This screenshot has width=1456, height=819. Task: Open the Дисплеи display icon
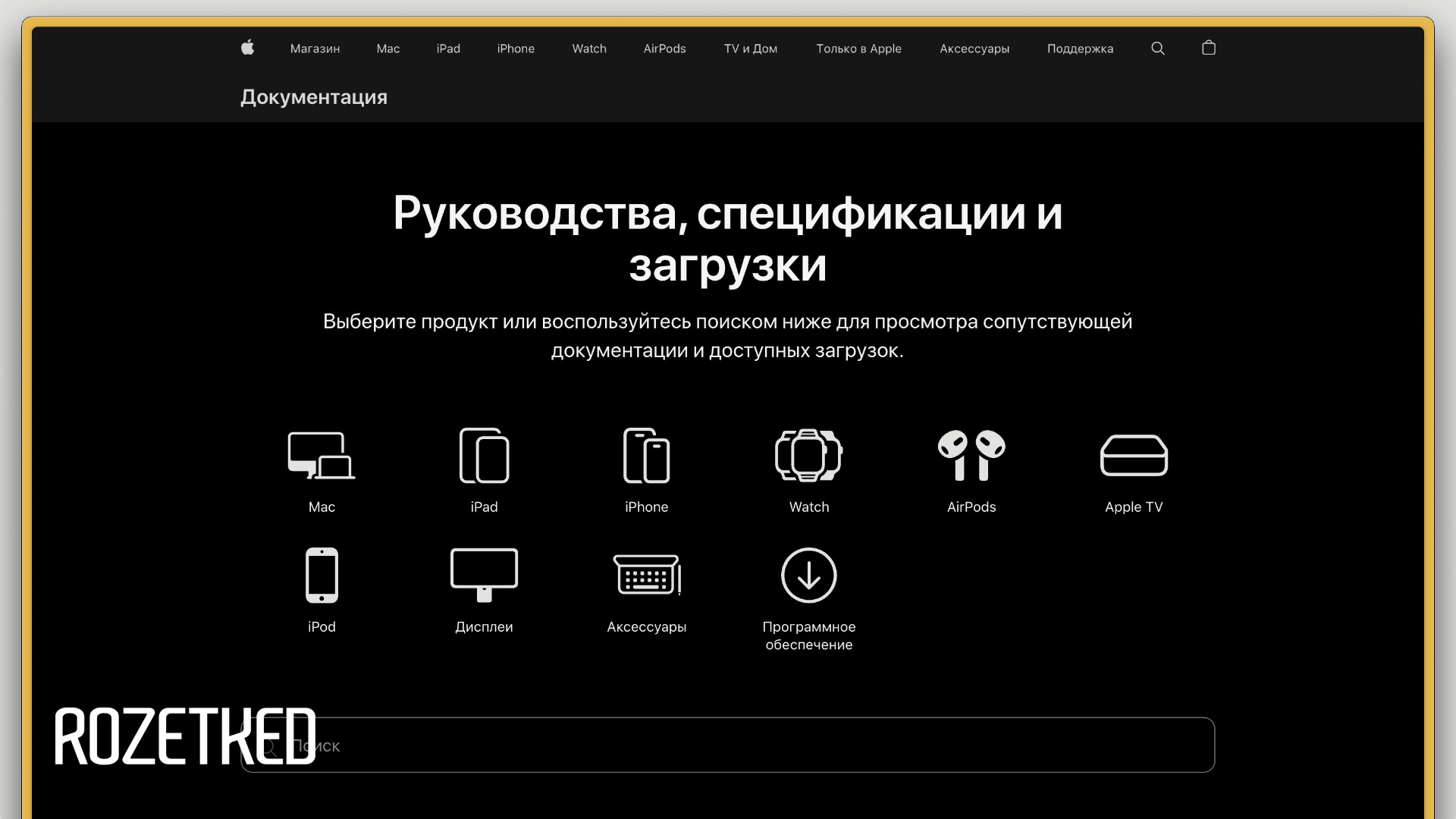[484, 575]
